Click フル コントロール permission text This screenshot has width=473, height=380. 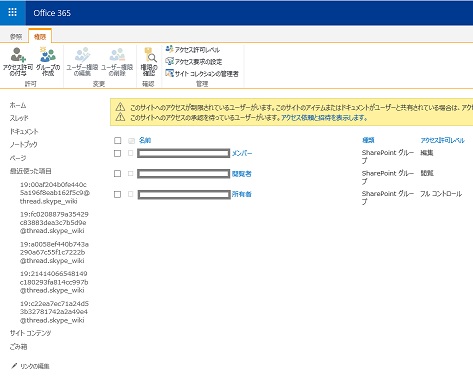pyautogui.click(x=441, y=194)
